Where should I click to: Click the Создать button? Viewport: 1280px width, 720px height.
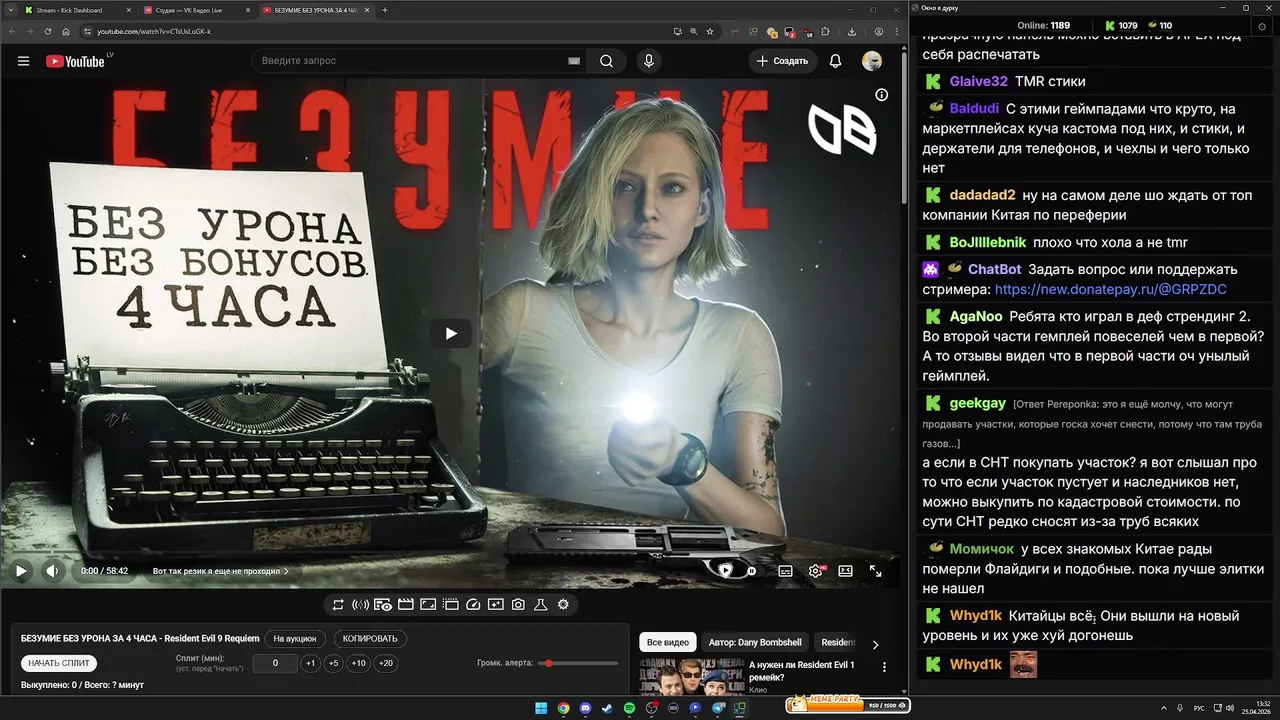(x=782, y=61)
